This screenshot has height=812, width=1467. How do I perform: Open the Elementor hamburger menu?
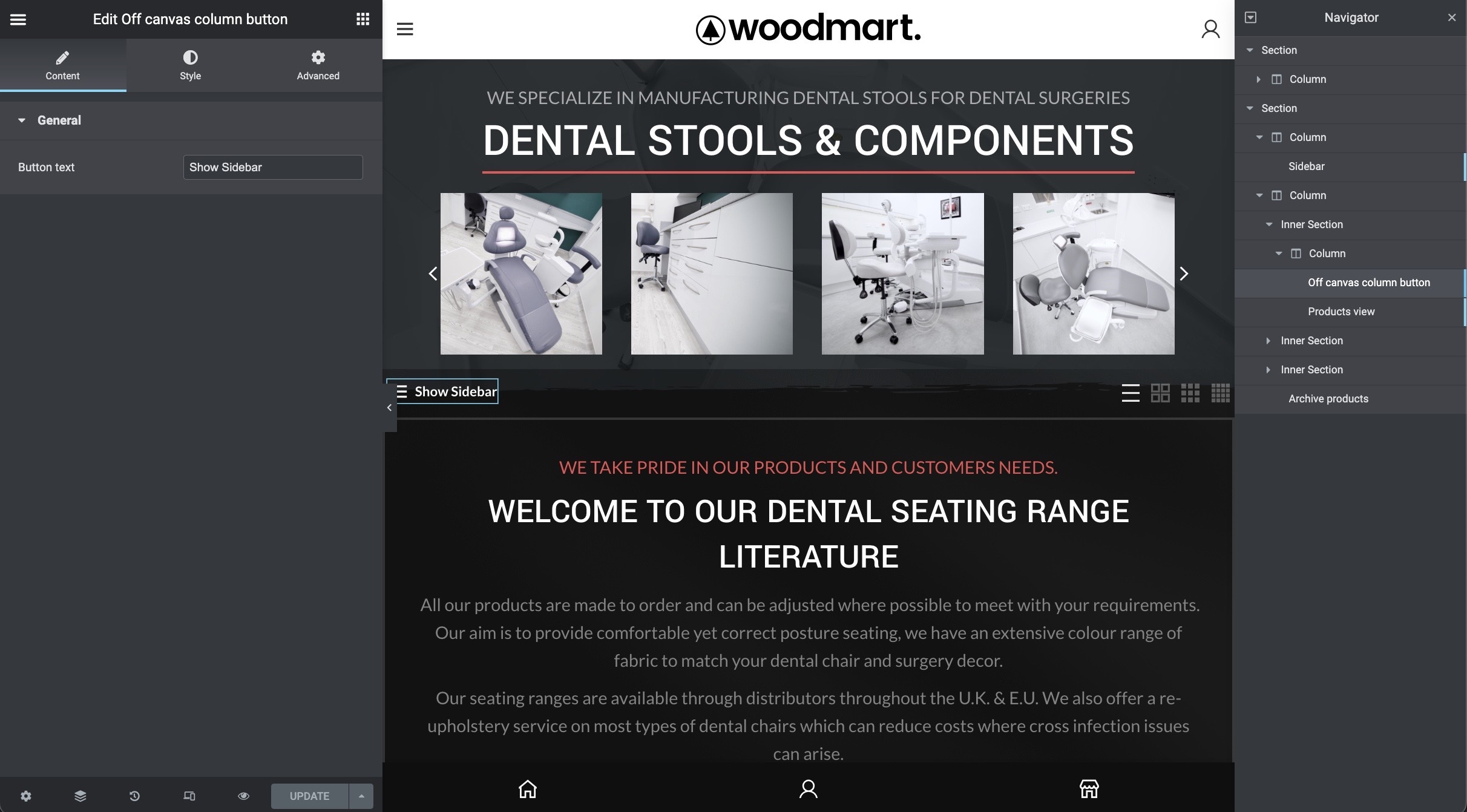[18, 19]
